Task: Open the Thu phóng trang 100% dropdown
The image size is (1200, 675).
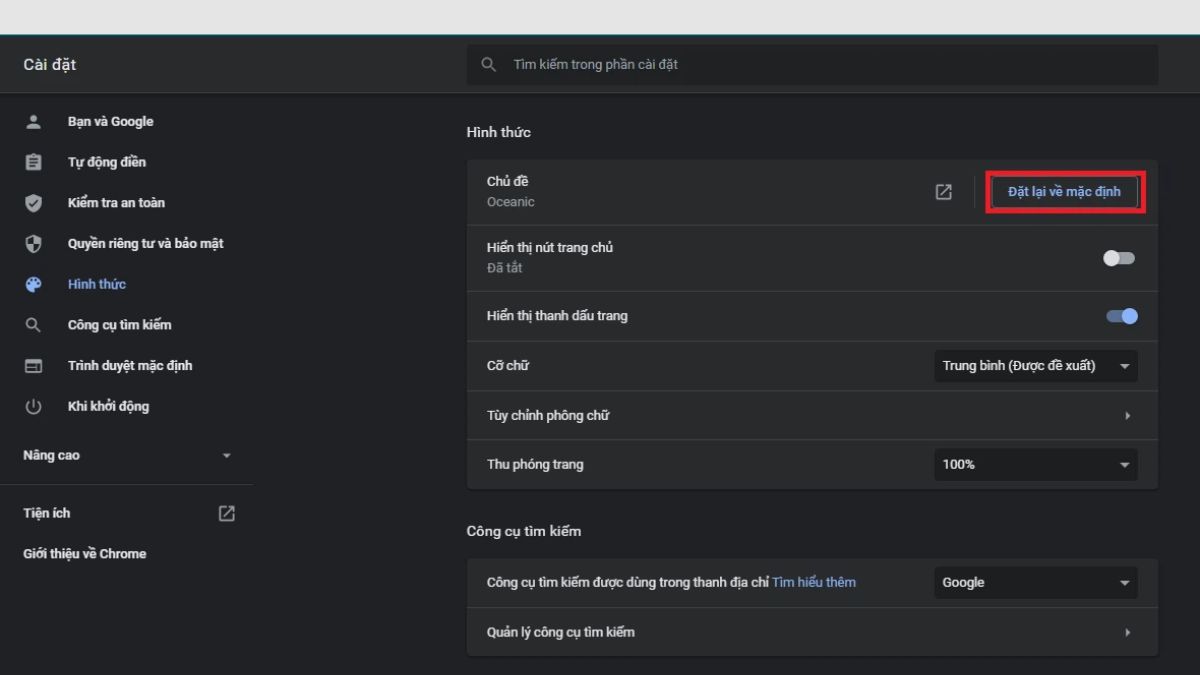Action: click(x=1035, y=465)
